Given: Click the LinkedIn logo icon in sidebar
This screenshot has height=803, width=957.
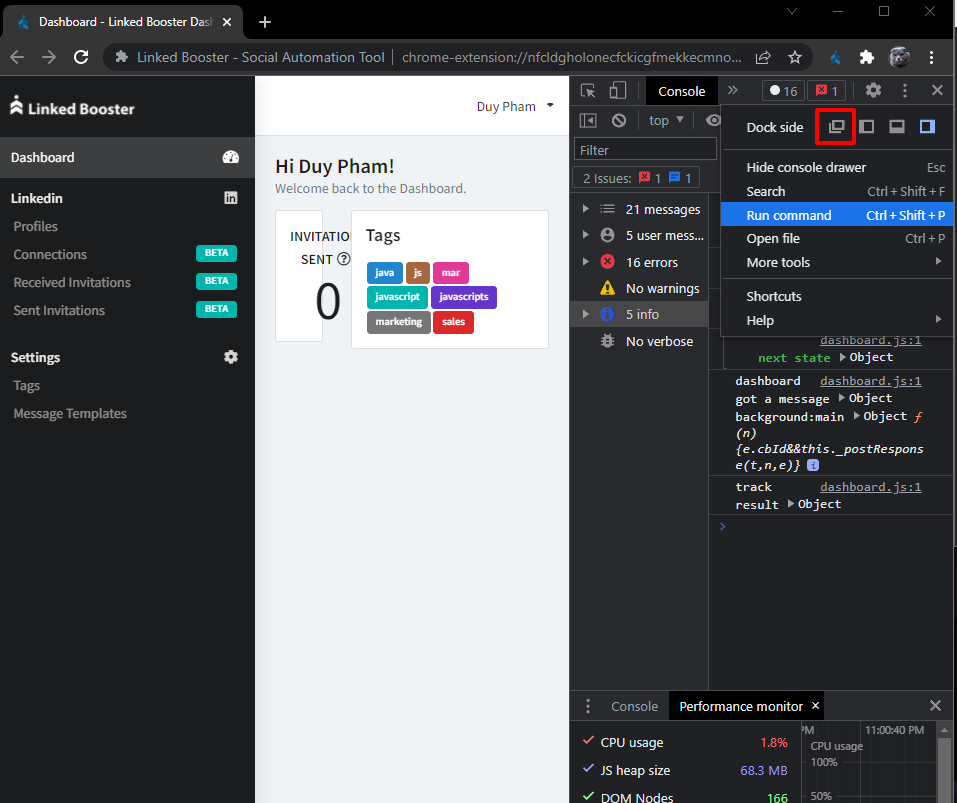Looking at the screenshot, I should pyautogui.click(x=231, y=198).
